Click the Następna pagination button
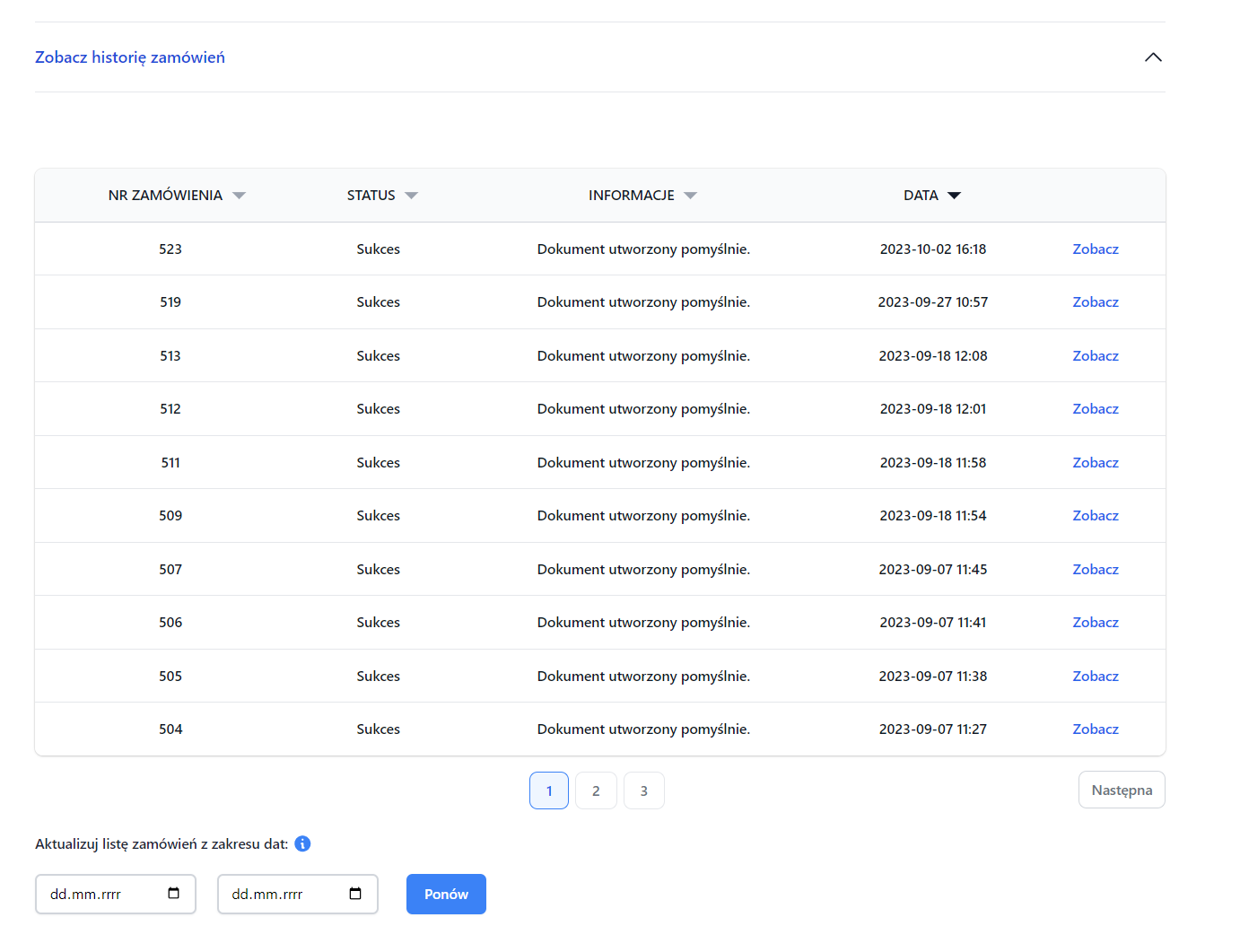The height and width of the screenshot is (952, 1240). point(1122,790)
